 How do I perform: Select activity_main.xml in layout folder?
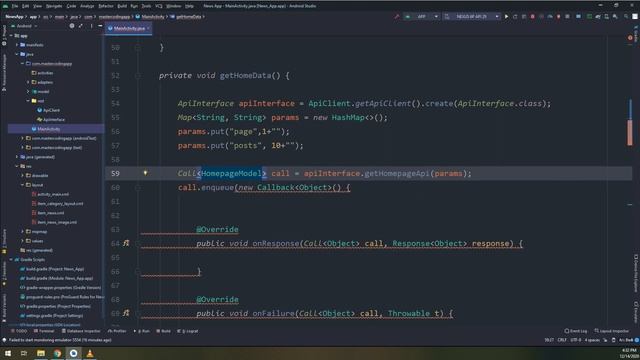pos(50,194)
